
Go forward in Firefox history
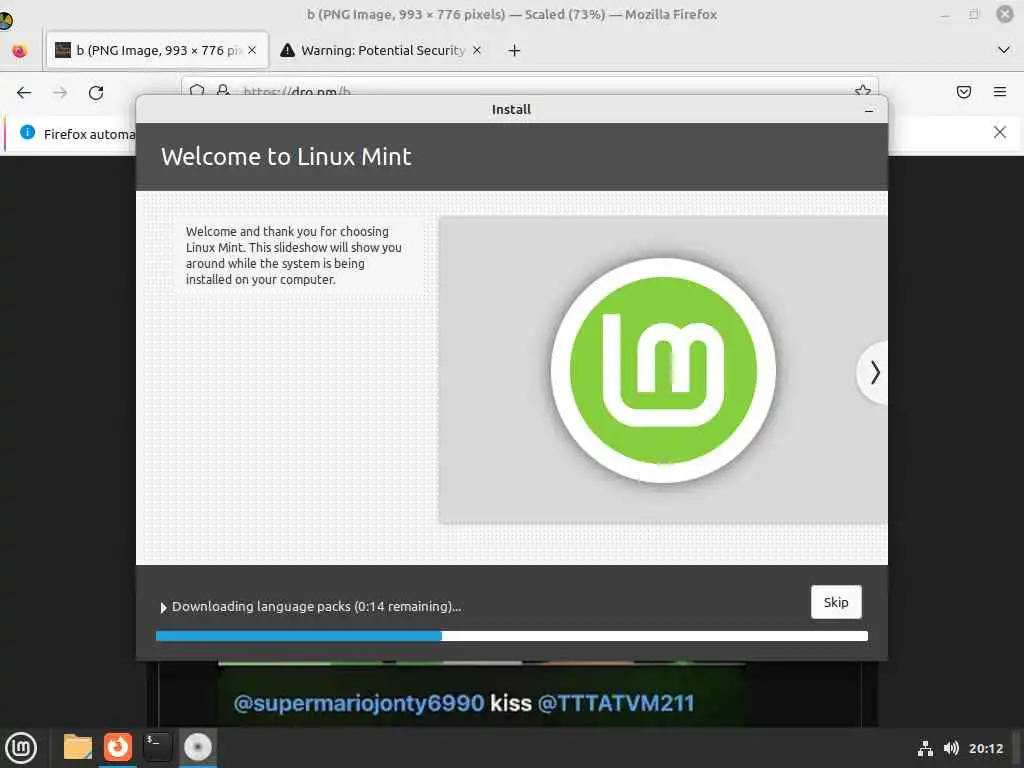click(x=60, y=93)
